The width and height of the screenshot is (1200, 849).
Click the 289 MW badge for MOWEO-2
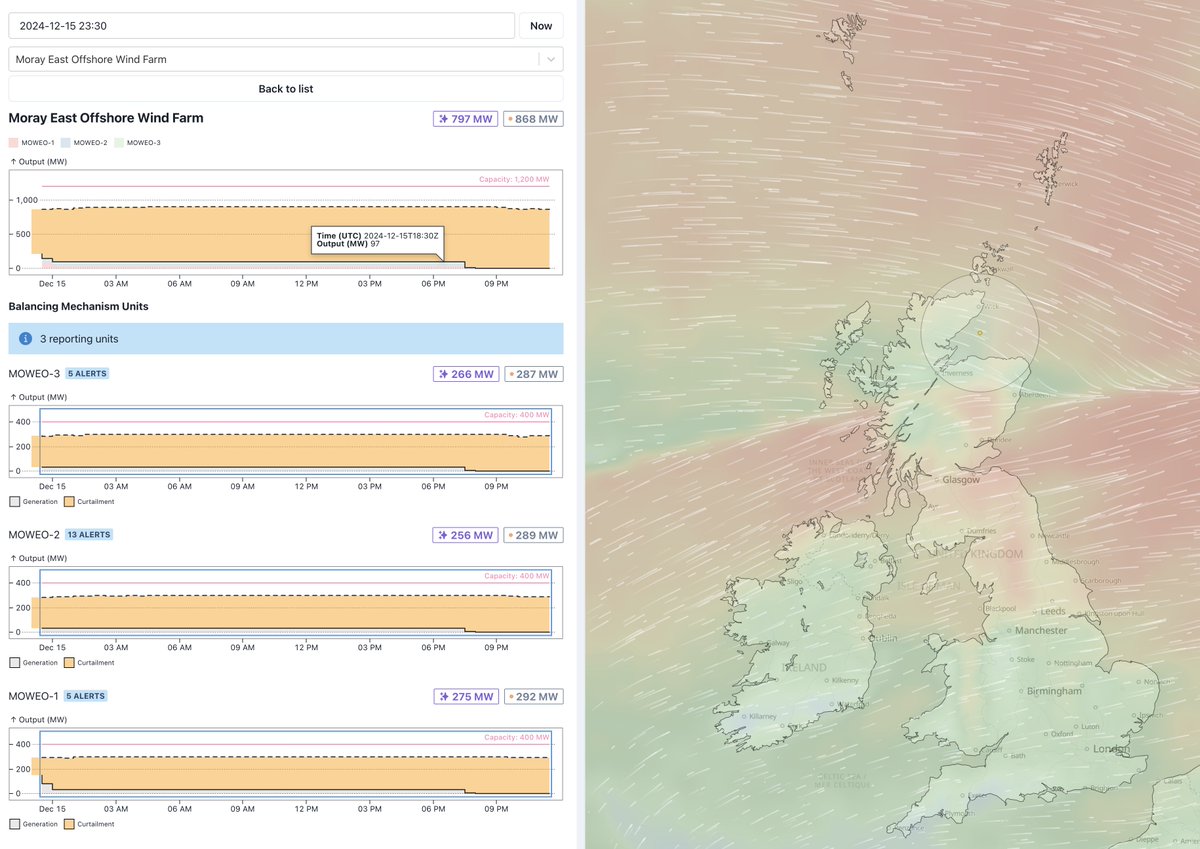point(533,536)
